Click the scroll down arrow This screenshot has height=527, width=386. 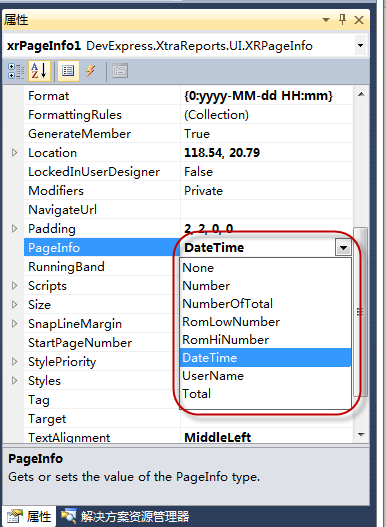[361, 435]
